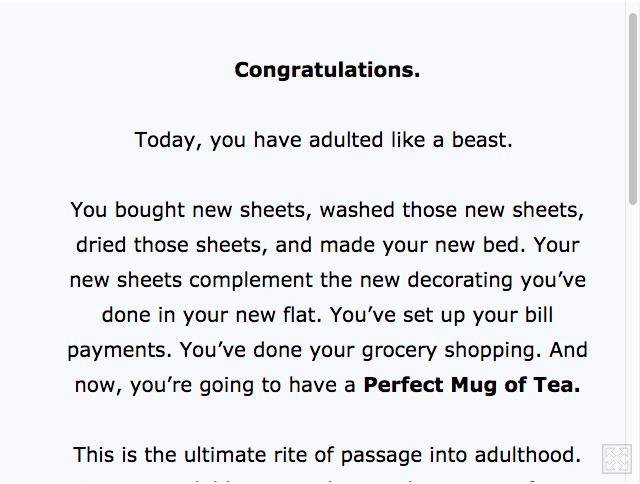Click the phrase dried those sheets

(171, 245)
